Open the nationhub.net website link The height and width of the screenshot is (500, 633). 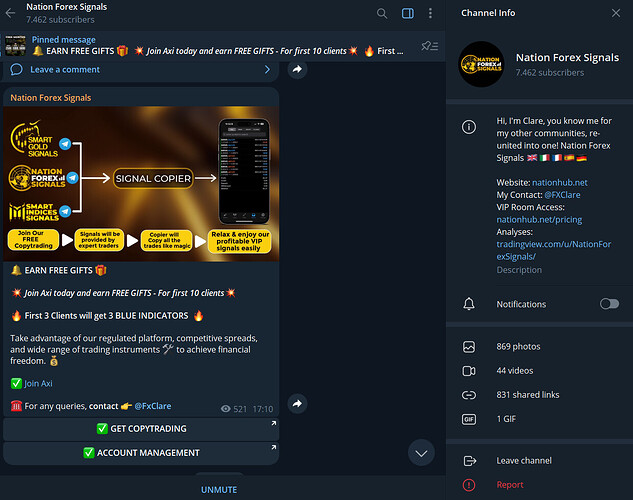click(560, 182)
